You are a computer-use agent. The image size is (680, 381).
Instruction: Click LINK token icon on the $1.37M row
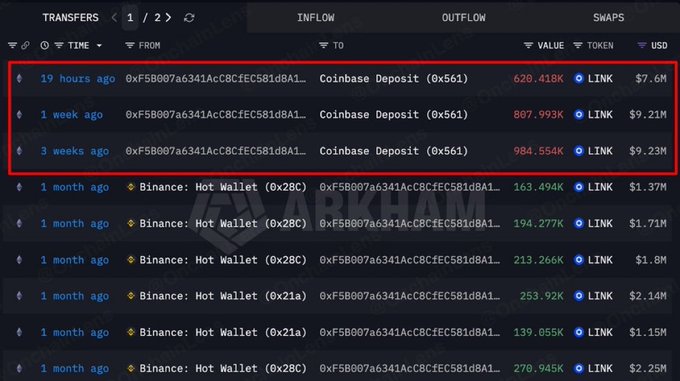pyautogui.click(x=579, y=187)
